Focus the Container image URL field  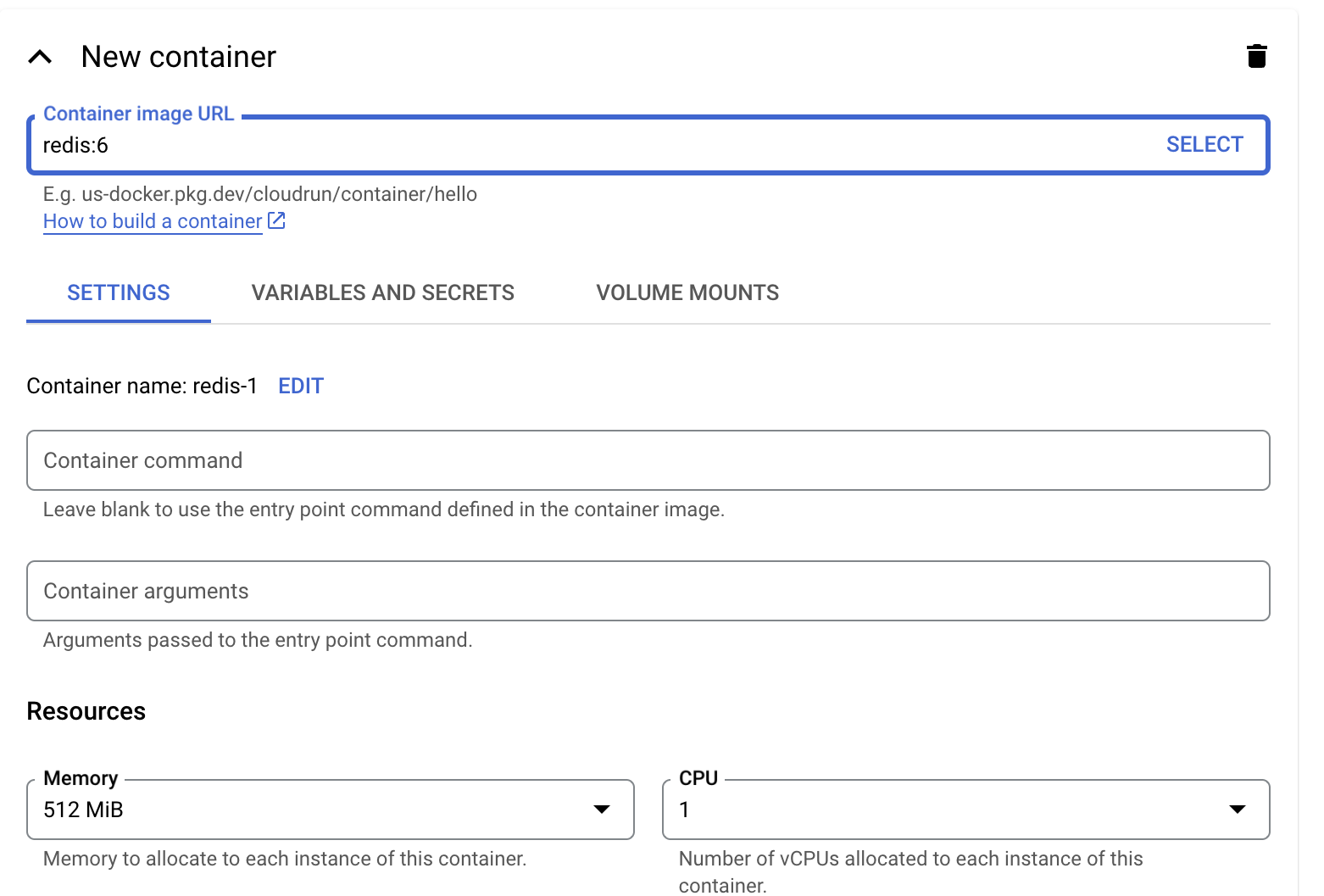click(x=593, y=145)
